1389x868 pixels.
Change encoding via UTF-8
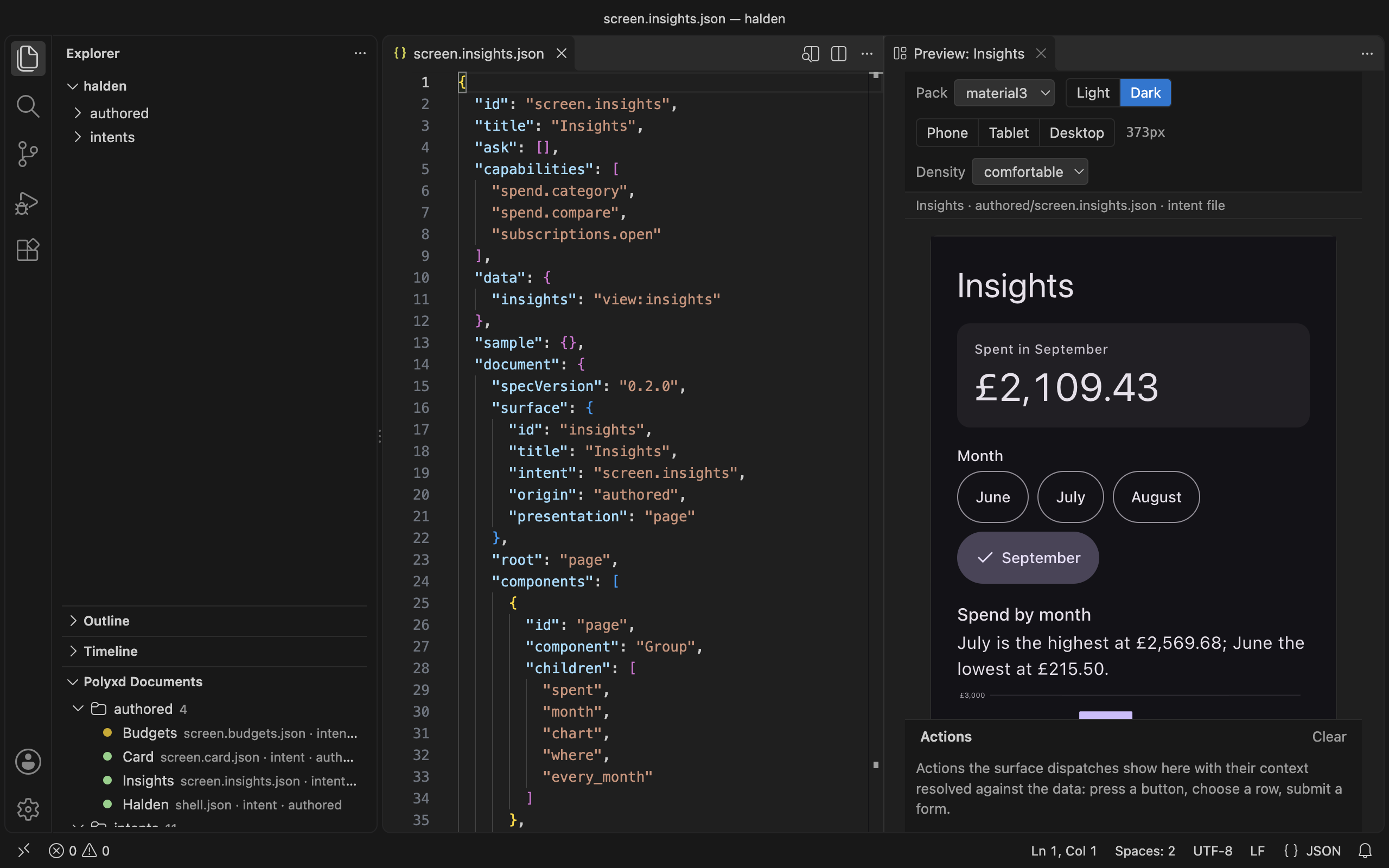1212,850
